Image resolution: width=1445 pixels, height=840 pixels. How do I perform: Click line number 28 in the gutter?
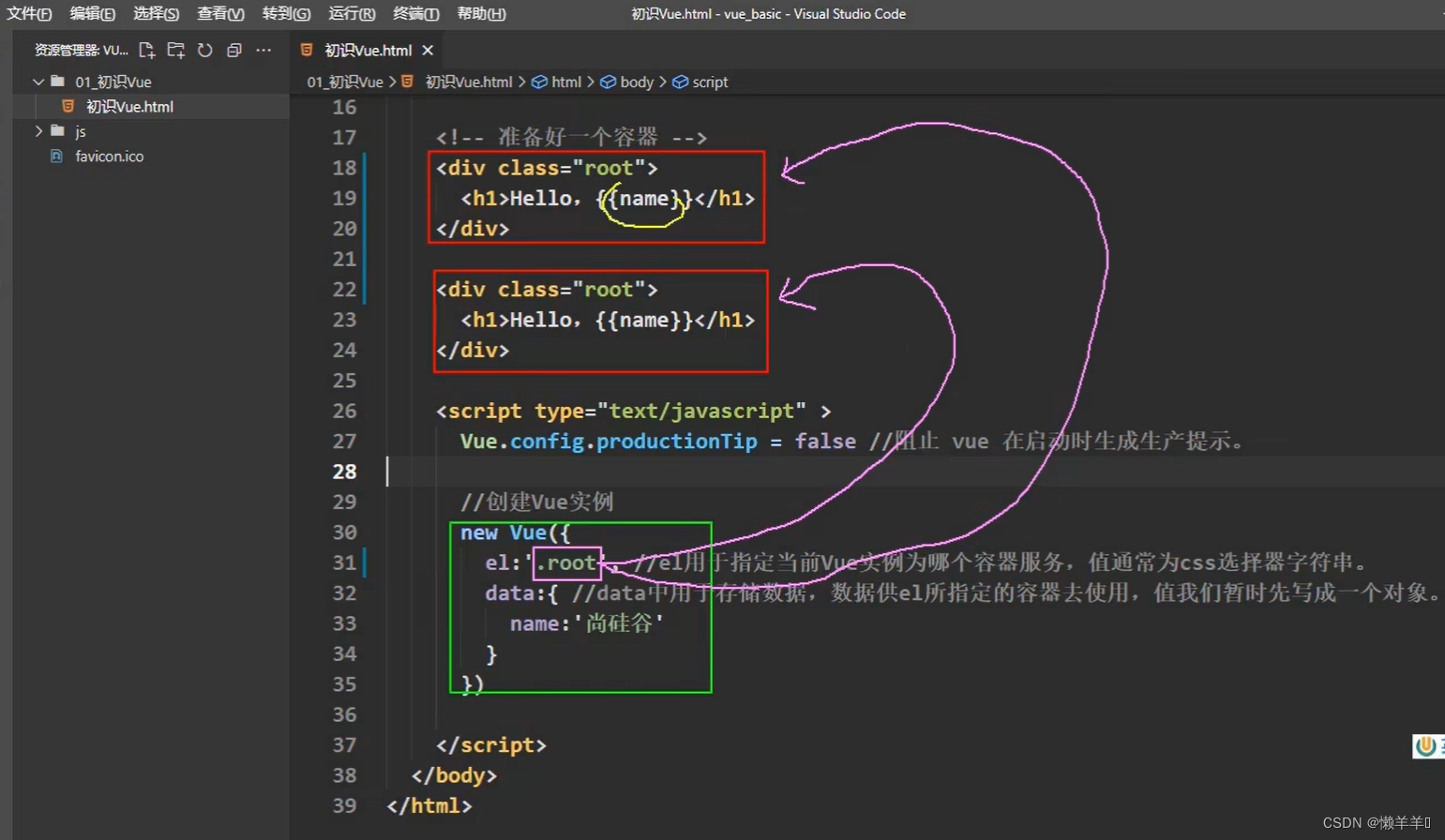344,472
